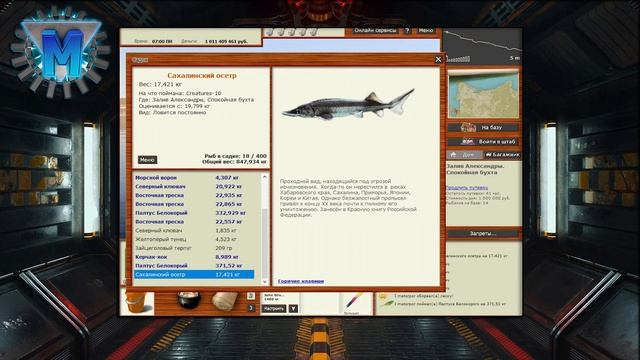Click the depth profile graph

pyautogui.click(x=482, y=46)
